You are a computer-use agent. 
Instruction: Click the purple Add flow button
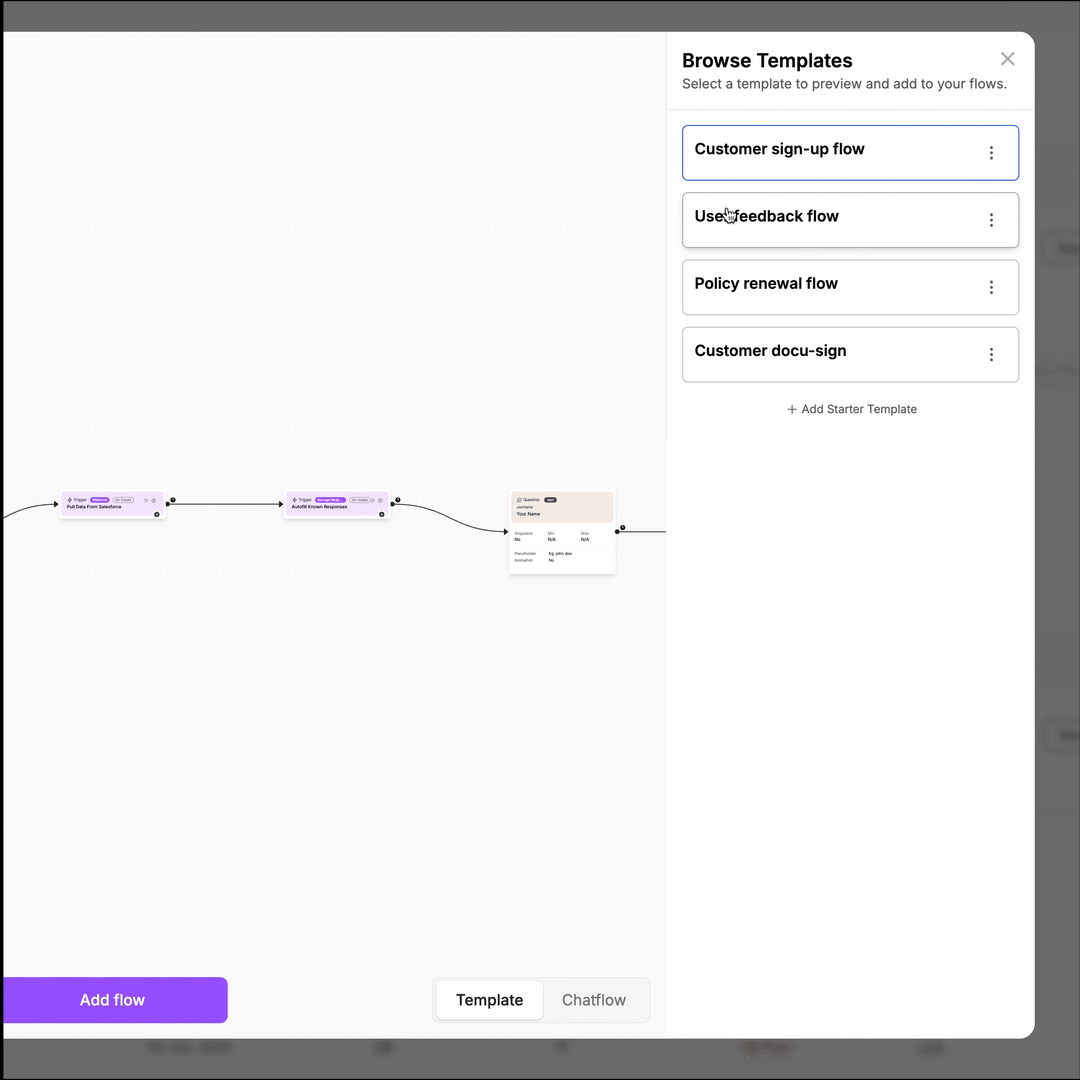tap(114, 1000)
